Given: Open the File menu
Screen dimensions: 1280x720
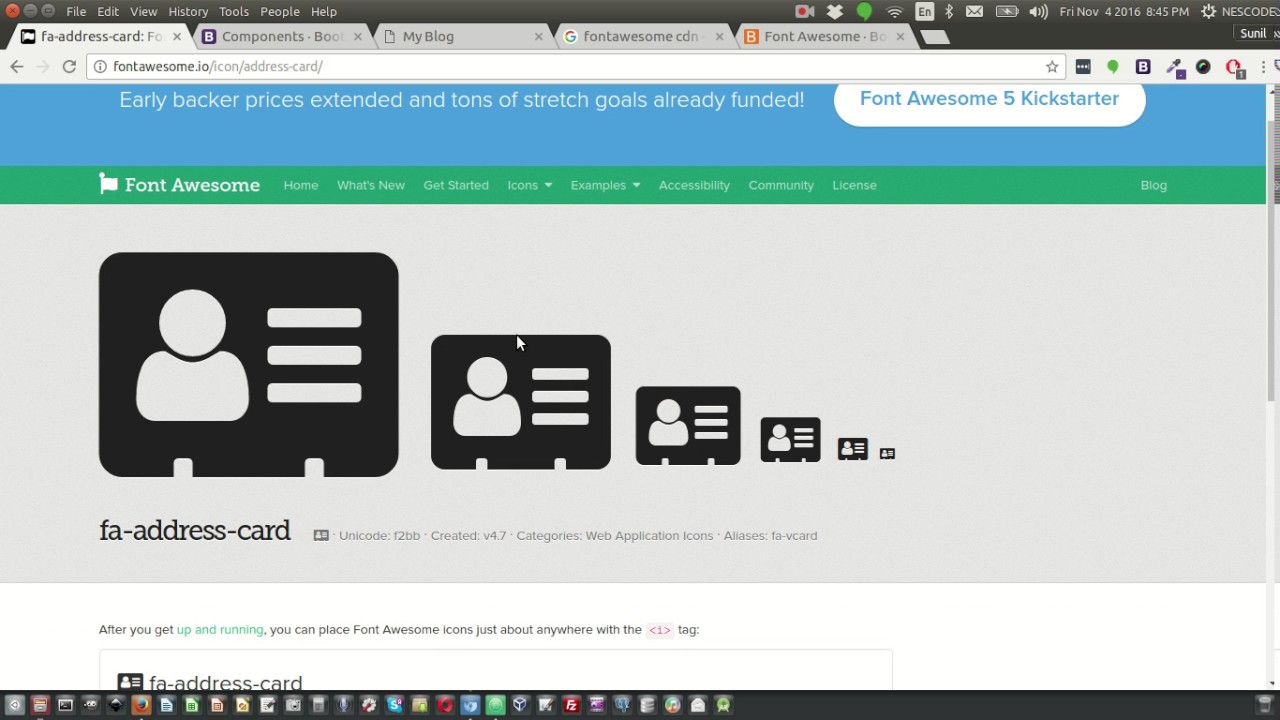Looking at the screenshot, I should point(76,12).
